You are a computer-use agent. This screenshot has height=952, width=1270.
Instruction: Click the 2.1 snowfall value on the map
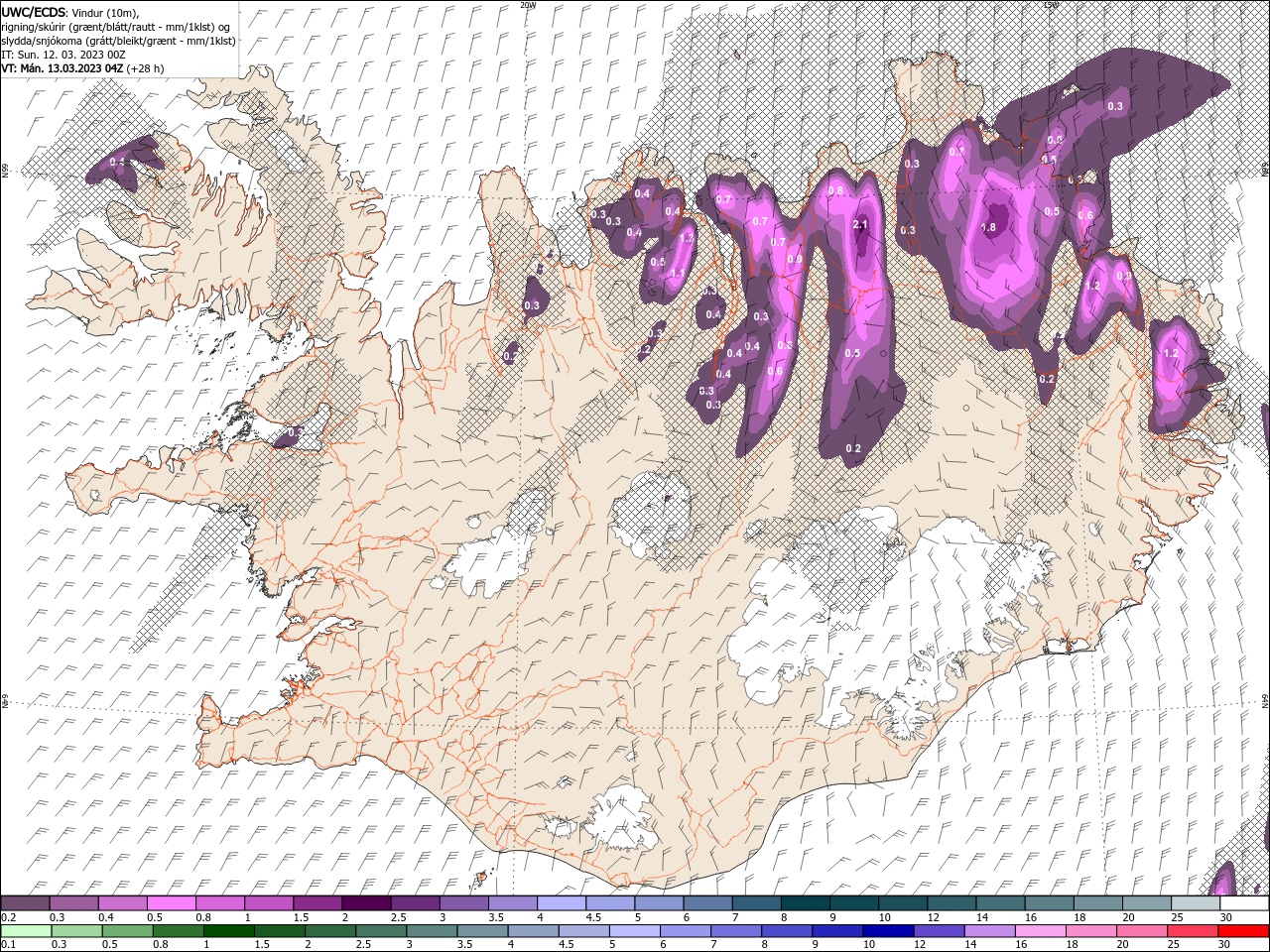(x=860, y=225)
